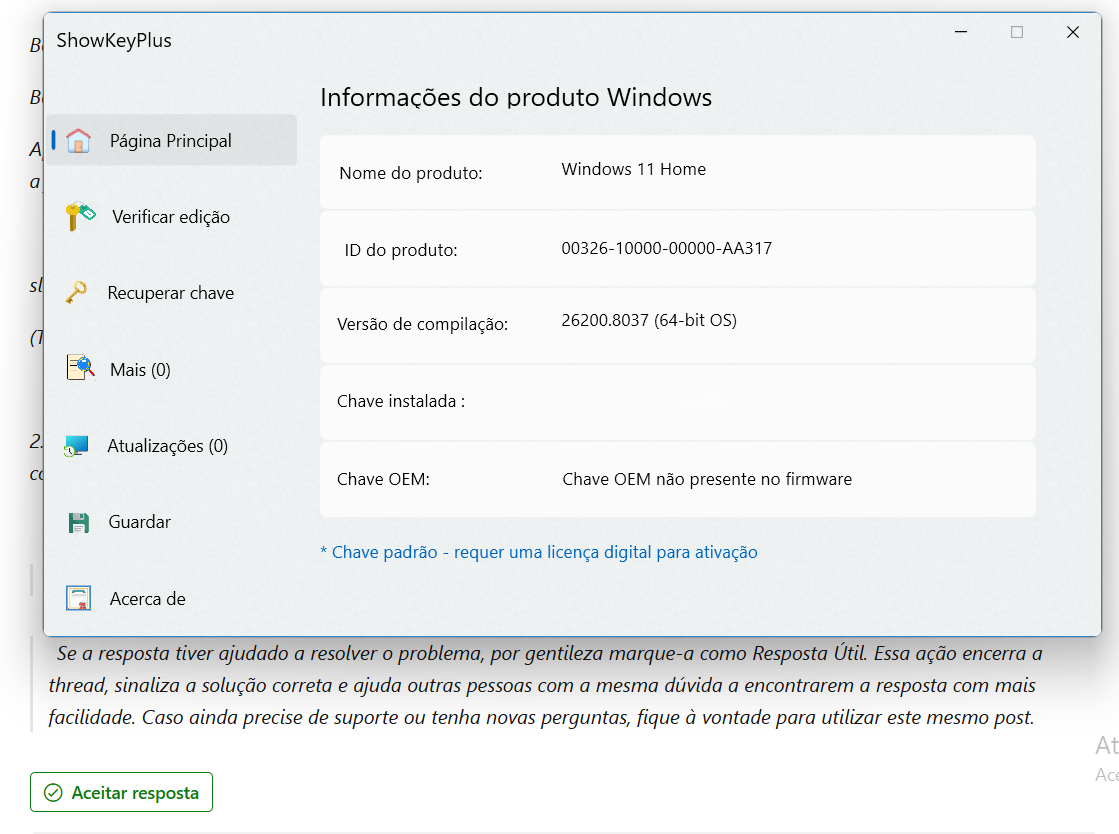
Task: Click the magnifier document icon beside Mais
Action: point(80,369)
